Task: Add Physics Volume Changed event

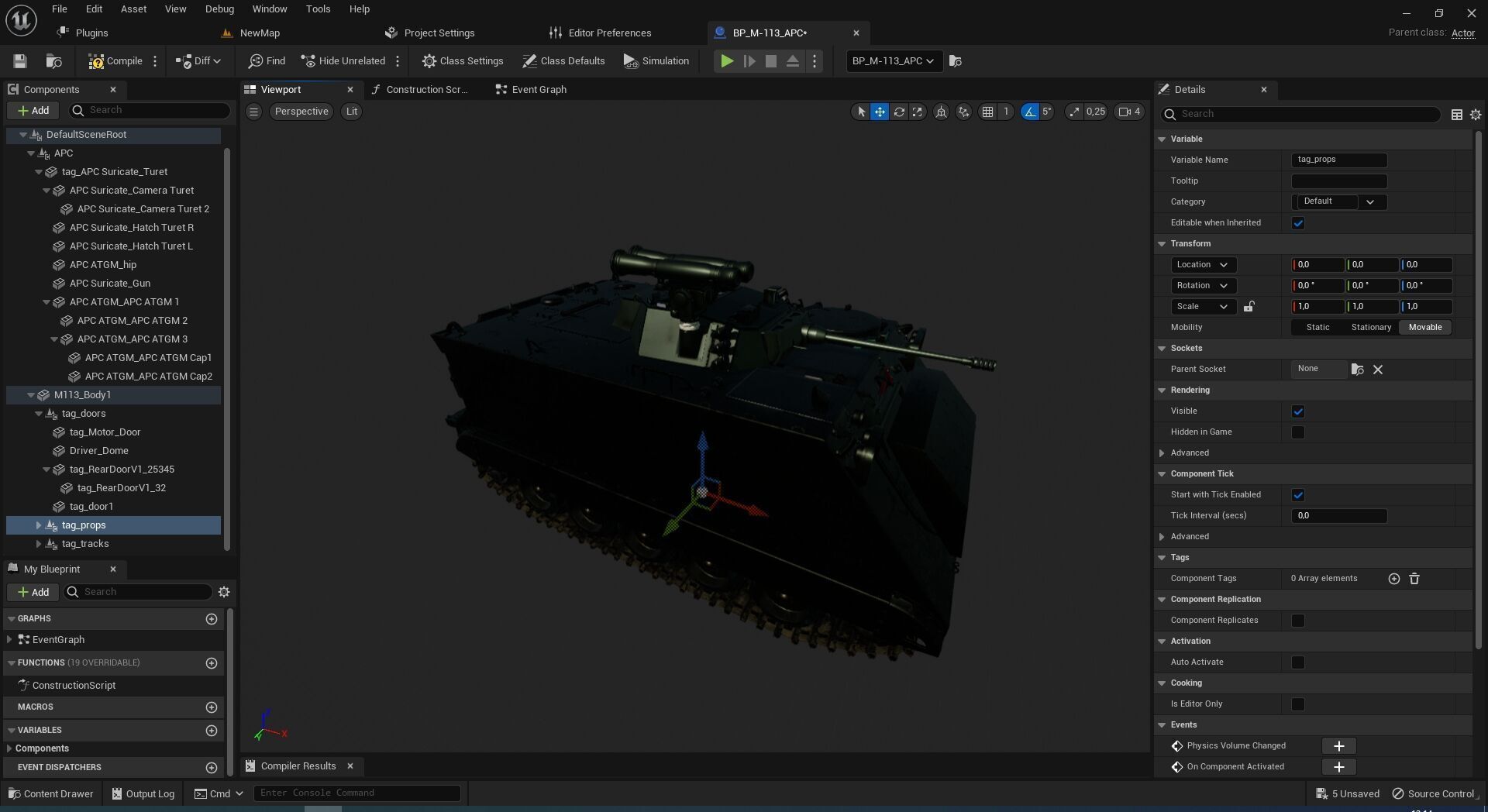Action: point(1338,746)
